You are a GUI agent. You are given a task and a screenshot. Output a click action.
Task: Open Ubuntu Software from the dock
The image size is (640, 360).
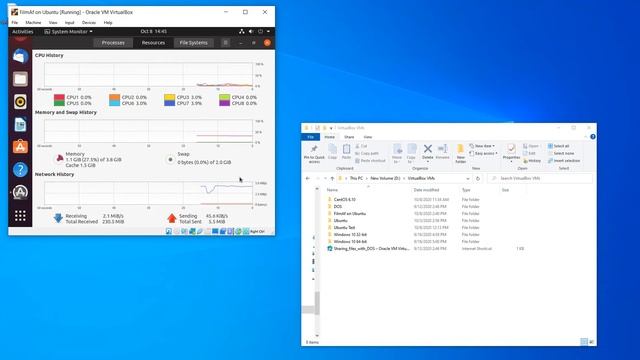pos(20,147)
